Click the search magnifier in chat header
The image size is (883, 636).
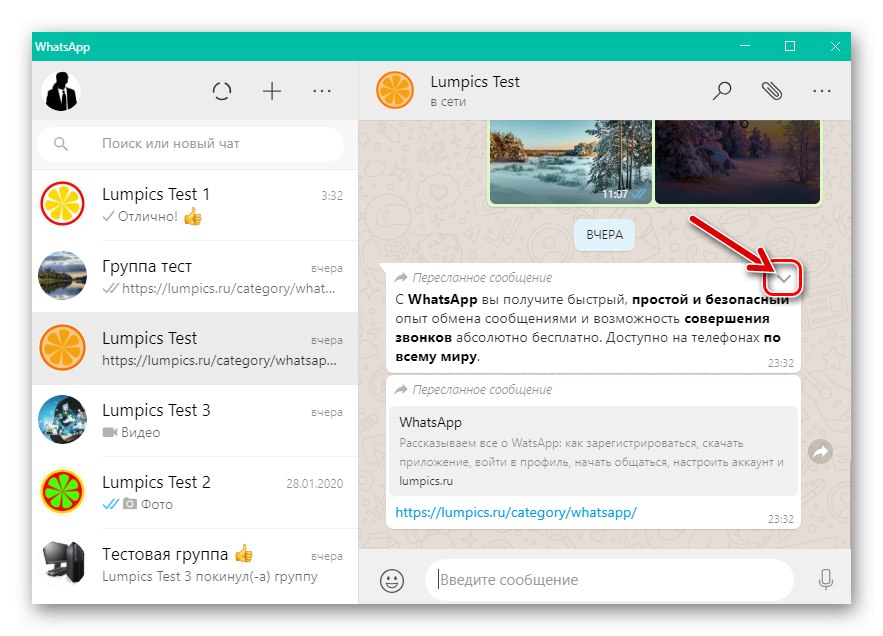[722, 91]
